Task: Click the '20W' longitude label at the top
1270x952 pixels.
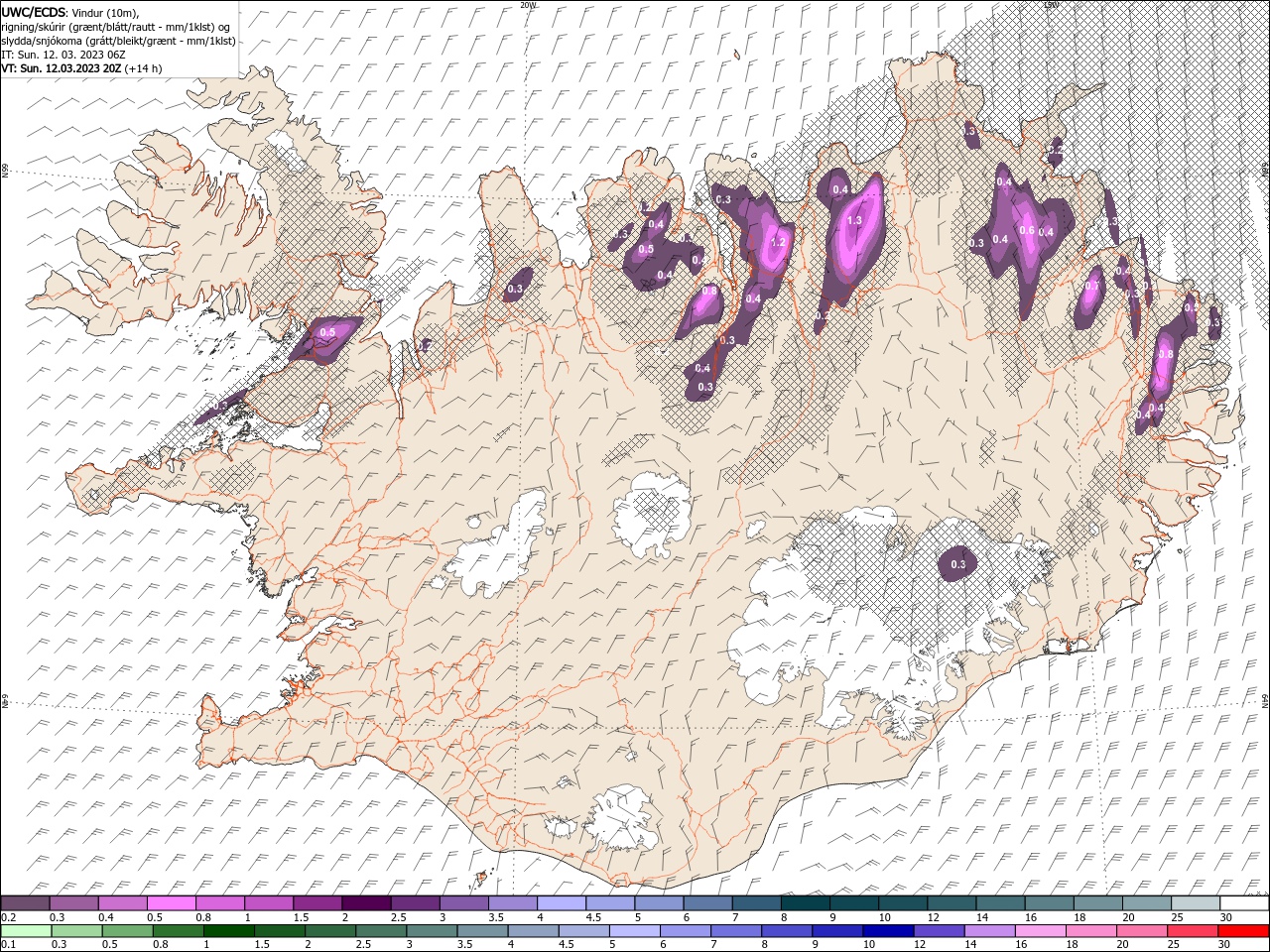Action: [528, 5]
